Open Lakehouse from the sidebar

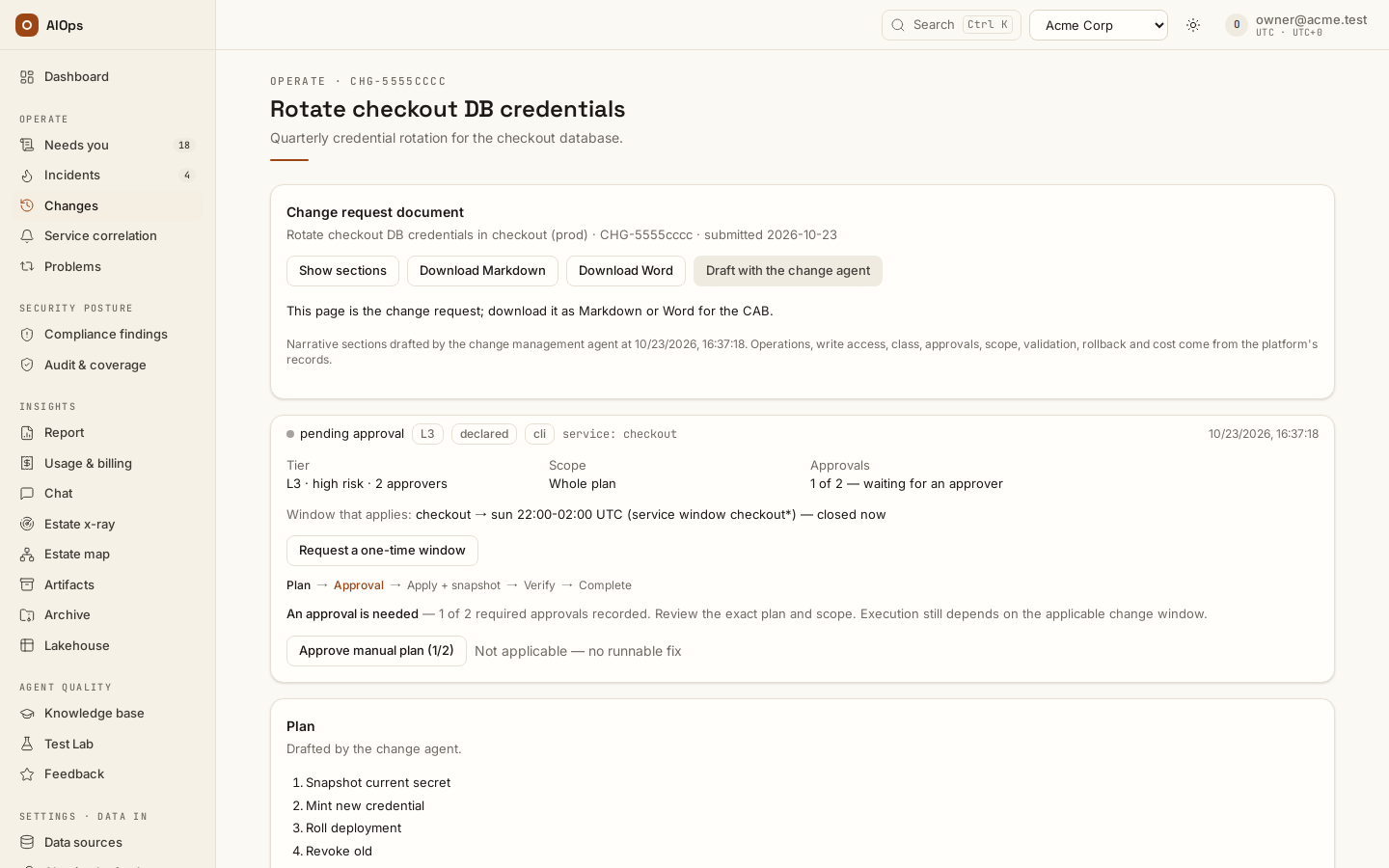coord(108,646)
